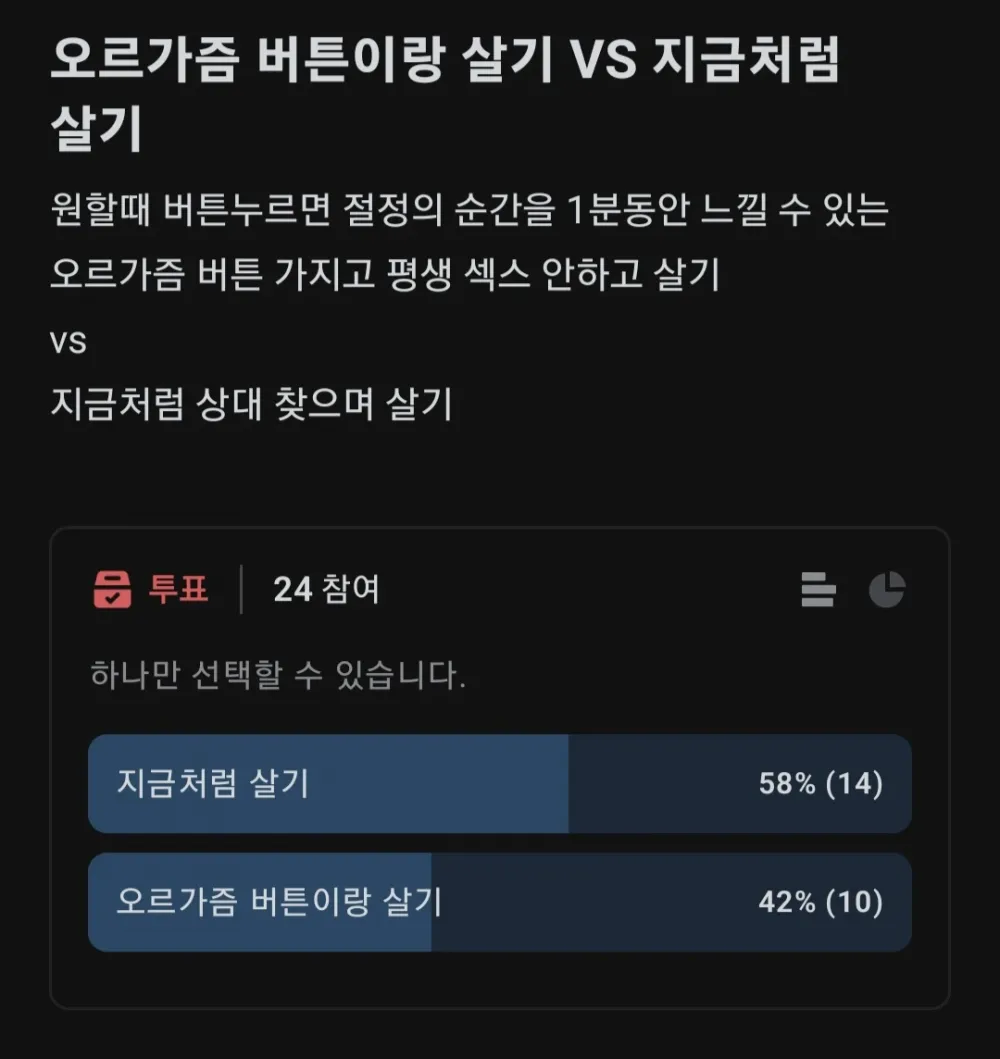This screenshot has width=1000, height=1059.
Task: Click the unfilled dark part of the 58% bar
Action: click(660, 784)
